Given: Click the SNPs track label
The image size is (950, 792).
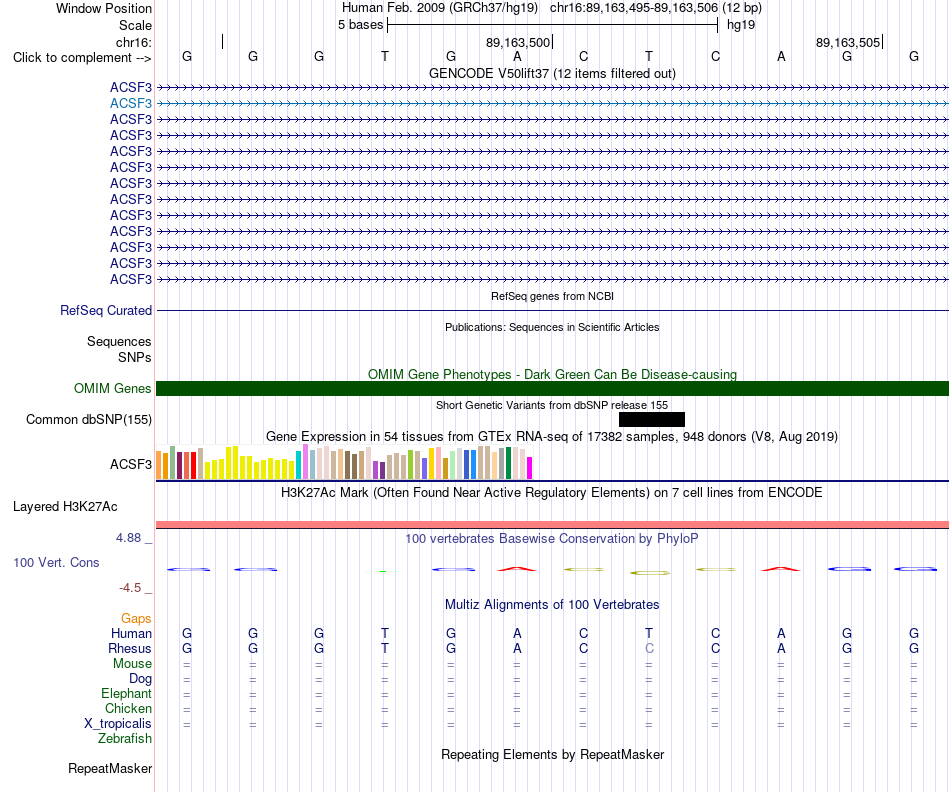Looking at the screenshot, I should click(135, 358).
